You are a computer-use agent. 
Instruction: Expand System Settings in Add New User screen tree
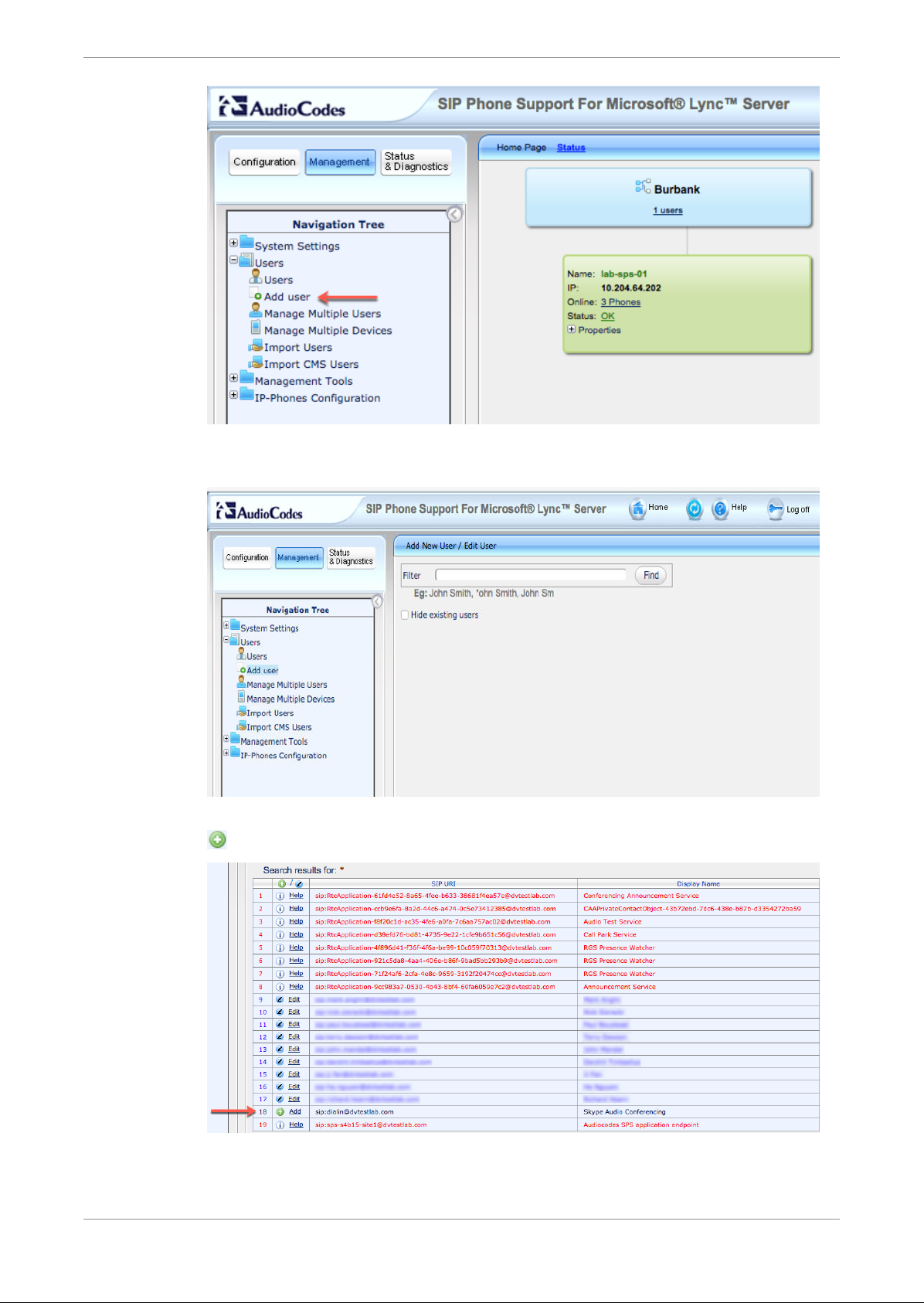[x=226, y=625]
